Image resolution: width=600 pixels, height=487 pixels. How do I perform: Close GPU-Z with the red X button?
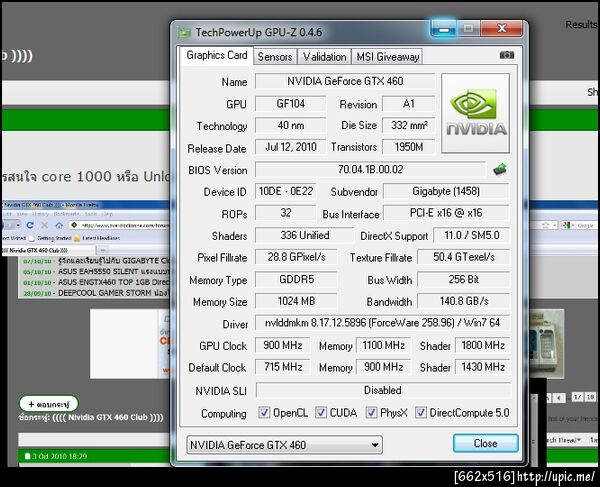pos(501,28)
